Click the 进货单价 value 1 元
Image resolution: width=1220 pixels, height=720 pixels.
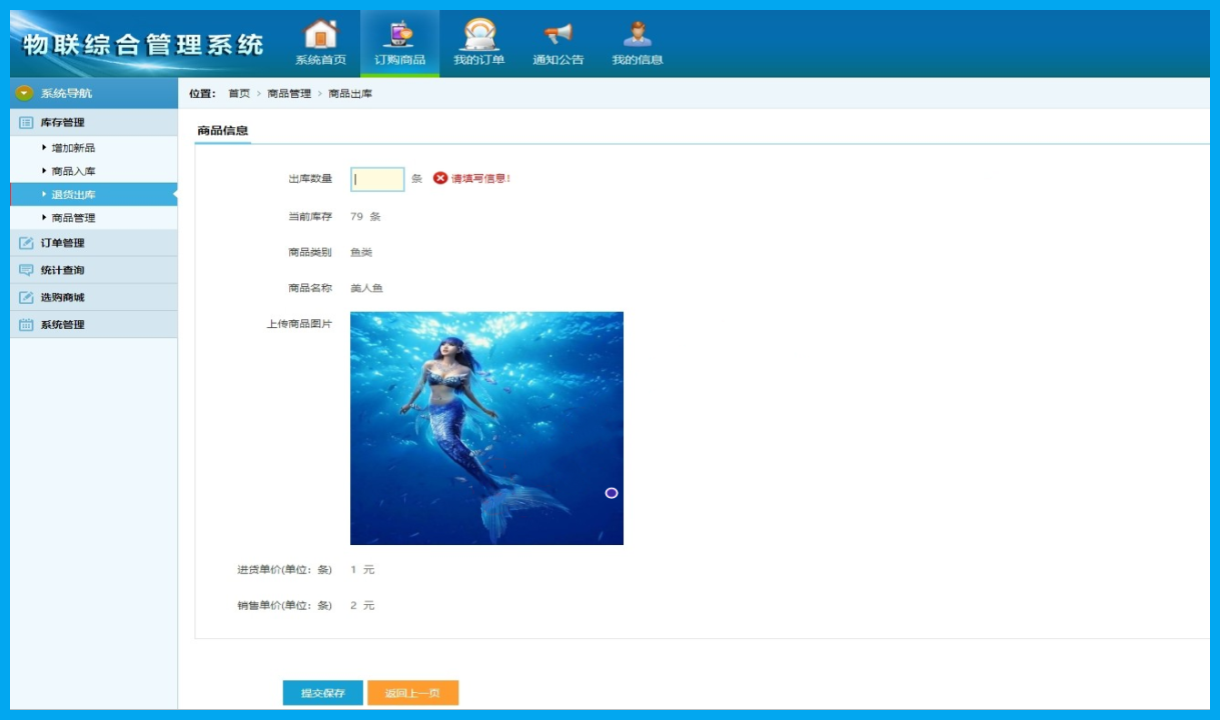pos(362,569)
